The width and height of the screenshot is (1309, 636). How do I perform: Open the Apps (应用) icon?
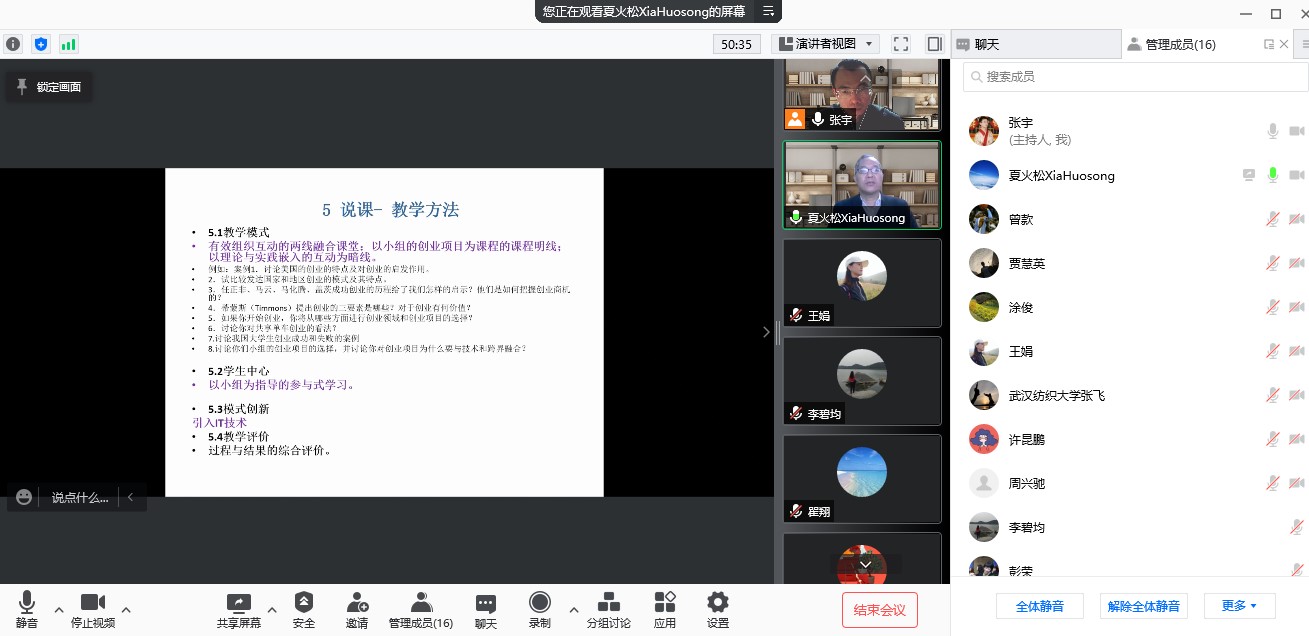(665, 603)
